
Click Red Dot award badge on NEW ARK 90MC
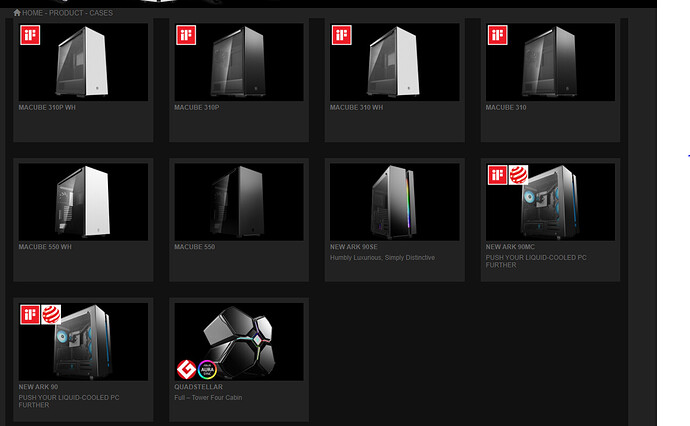point(518,175)
